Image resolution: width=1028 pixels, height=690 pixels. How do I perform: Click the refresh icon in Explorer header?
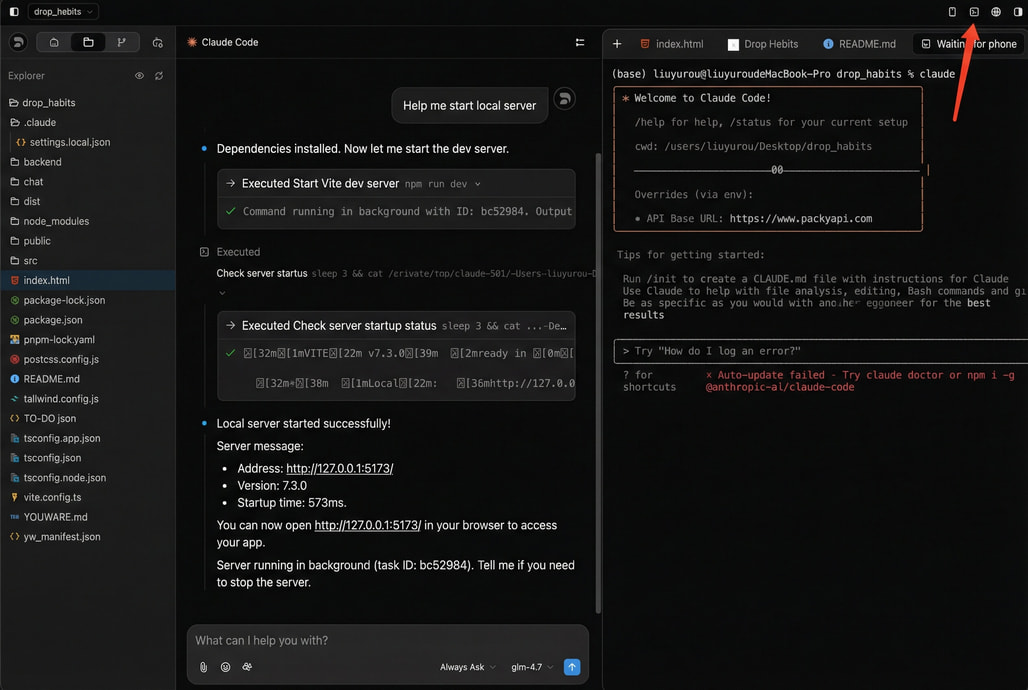159,76
